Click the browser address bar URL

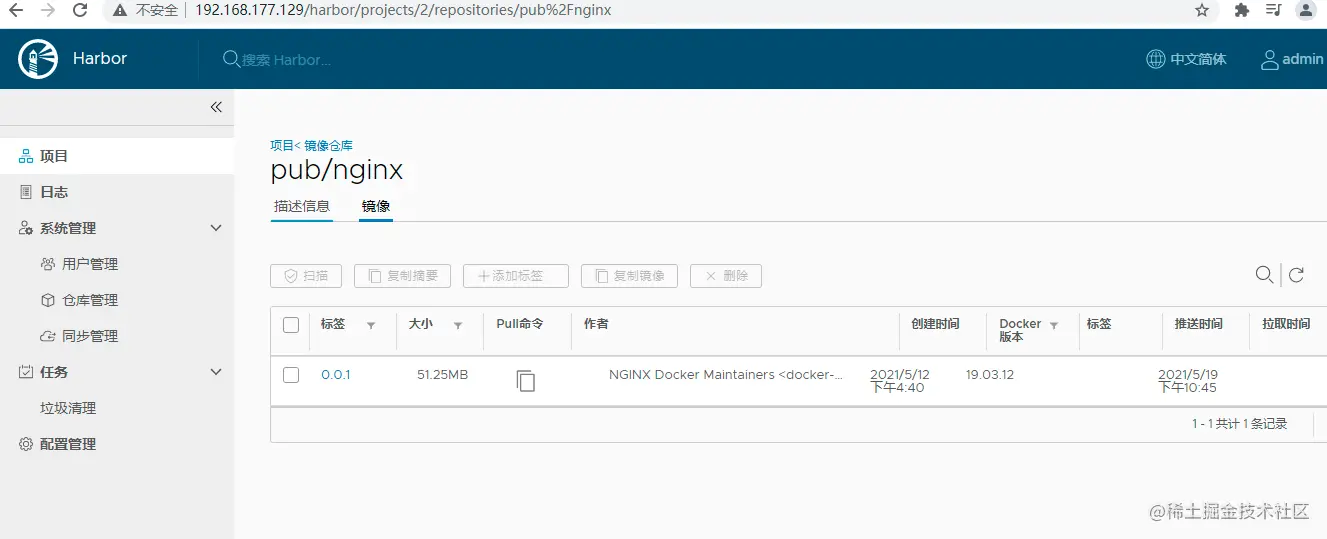tap(402, 10)
